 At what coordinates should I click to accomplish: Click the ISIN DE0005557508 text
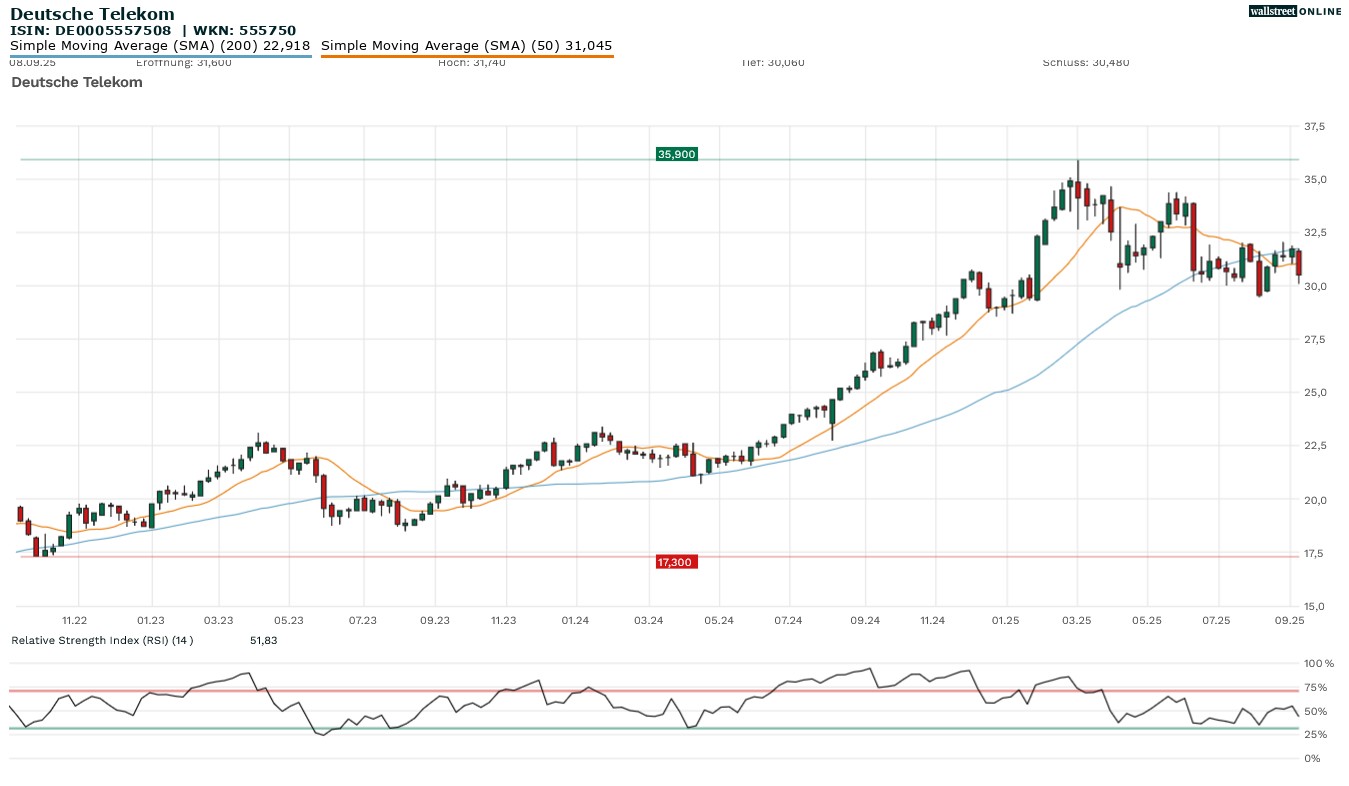click(x=91, y=31)
